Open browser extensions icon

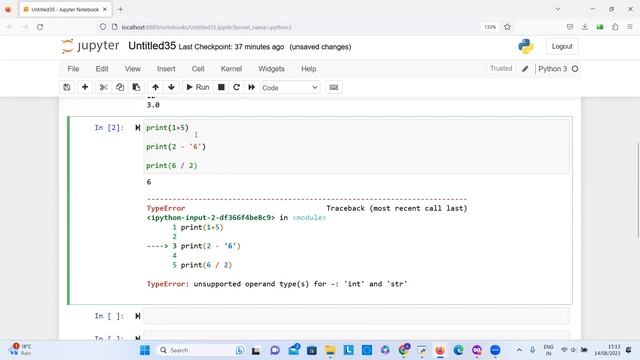[615, 27]
